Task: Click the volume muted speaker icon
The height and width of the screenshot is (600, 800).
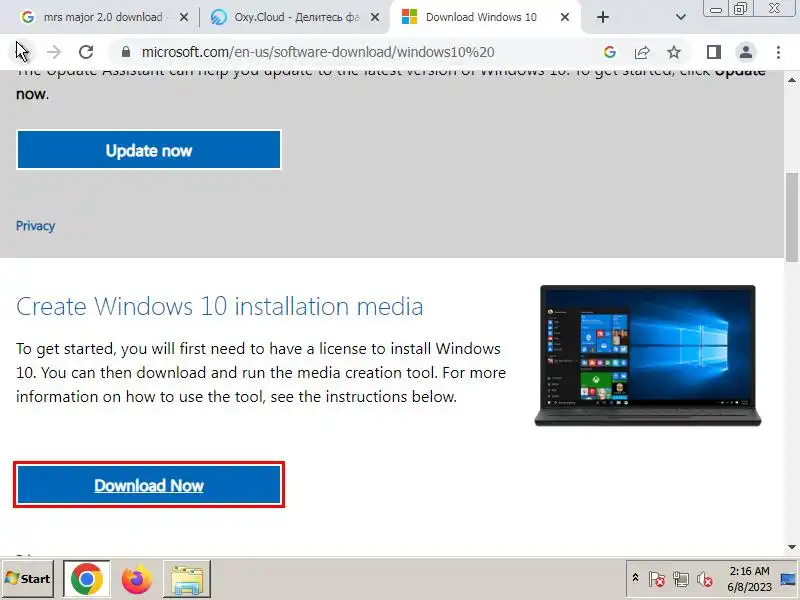Action: [705, 579]
